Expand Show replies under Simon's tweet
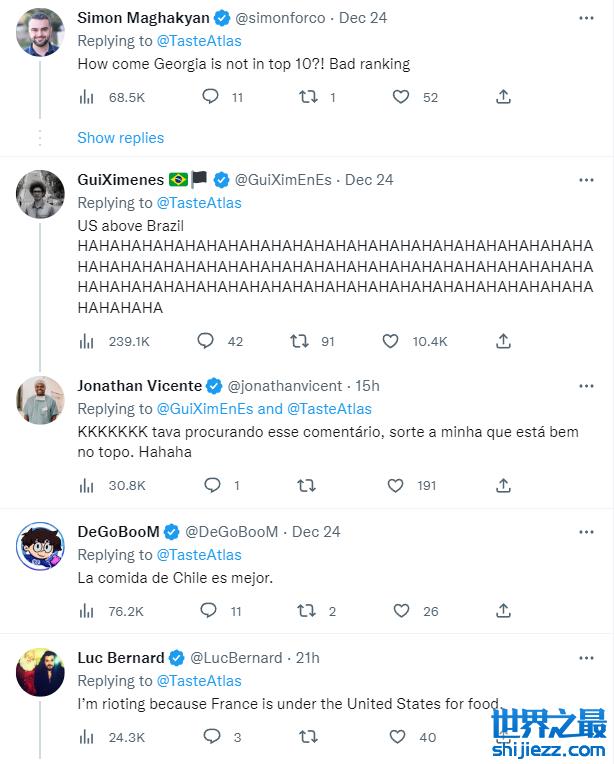614x764 pixels. [x=120, y=138]
